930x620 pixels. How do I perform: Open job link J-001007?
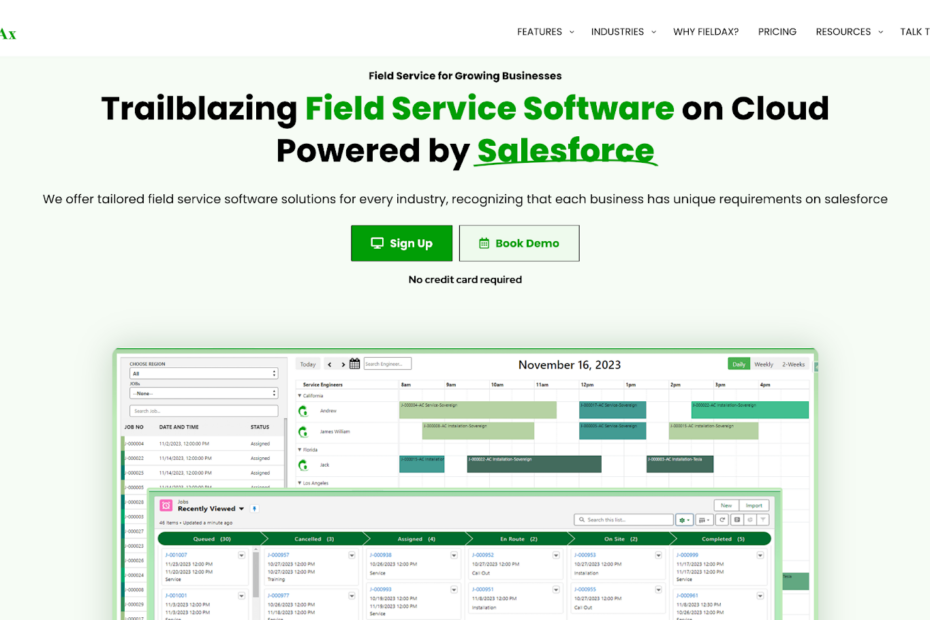176,555
